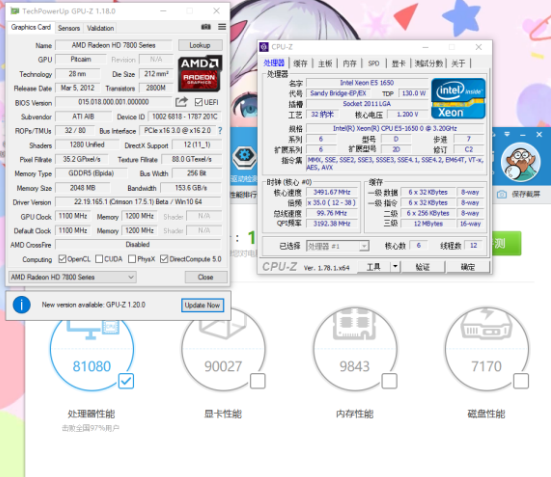This screenshot has height=477, width=551.
Task: Click the 内存性能 label
Action: click(x=355, y=414)
